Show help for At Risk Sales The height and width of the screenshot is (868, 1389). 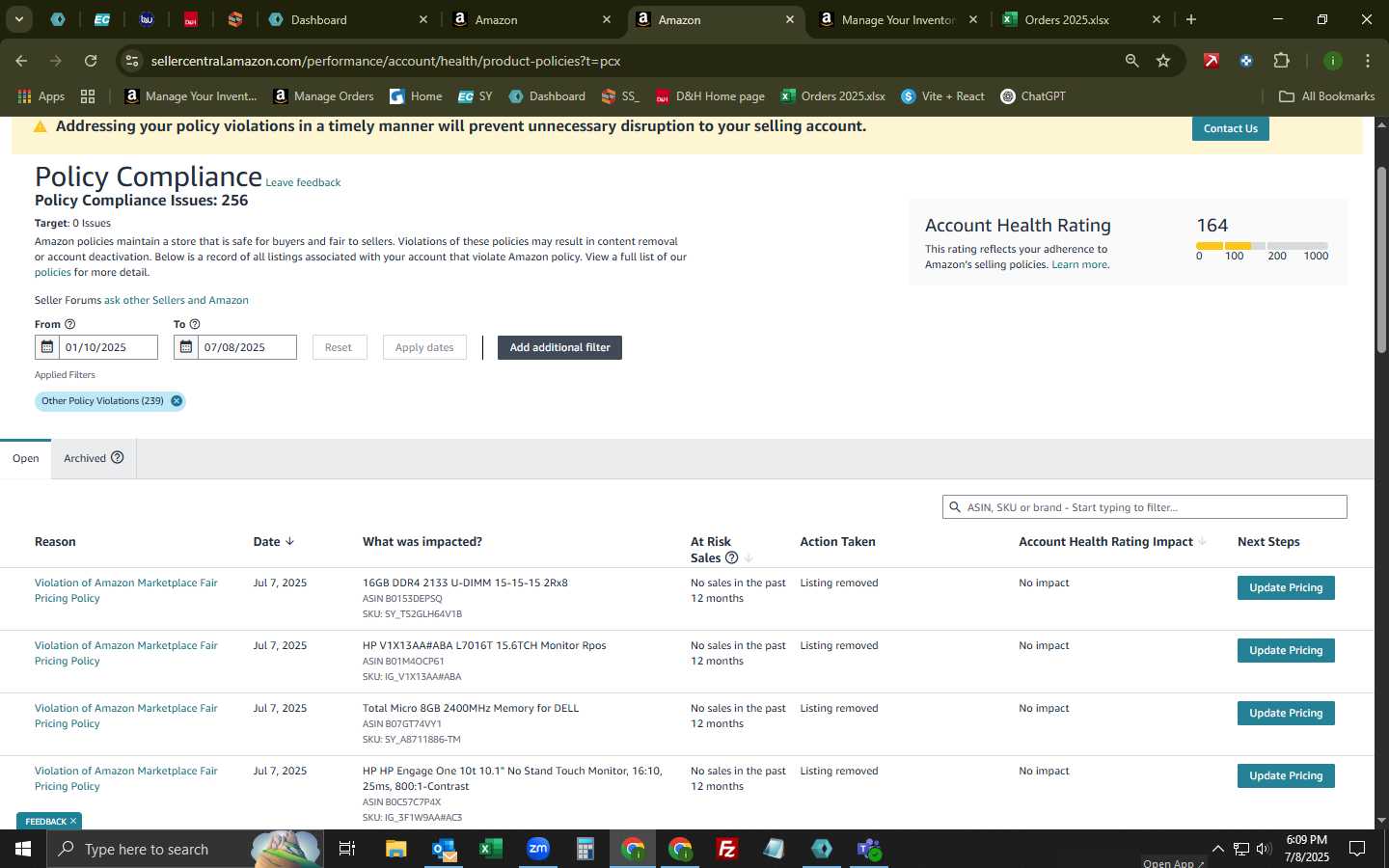731,557
